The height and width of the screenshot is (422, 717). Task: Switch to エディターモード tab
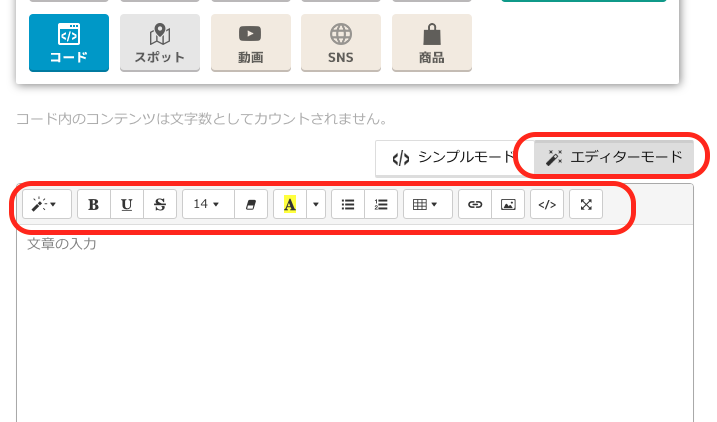pyautogui.click(x=614, y=158)
